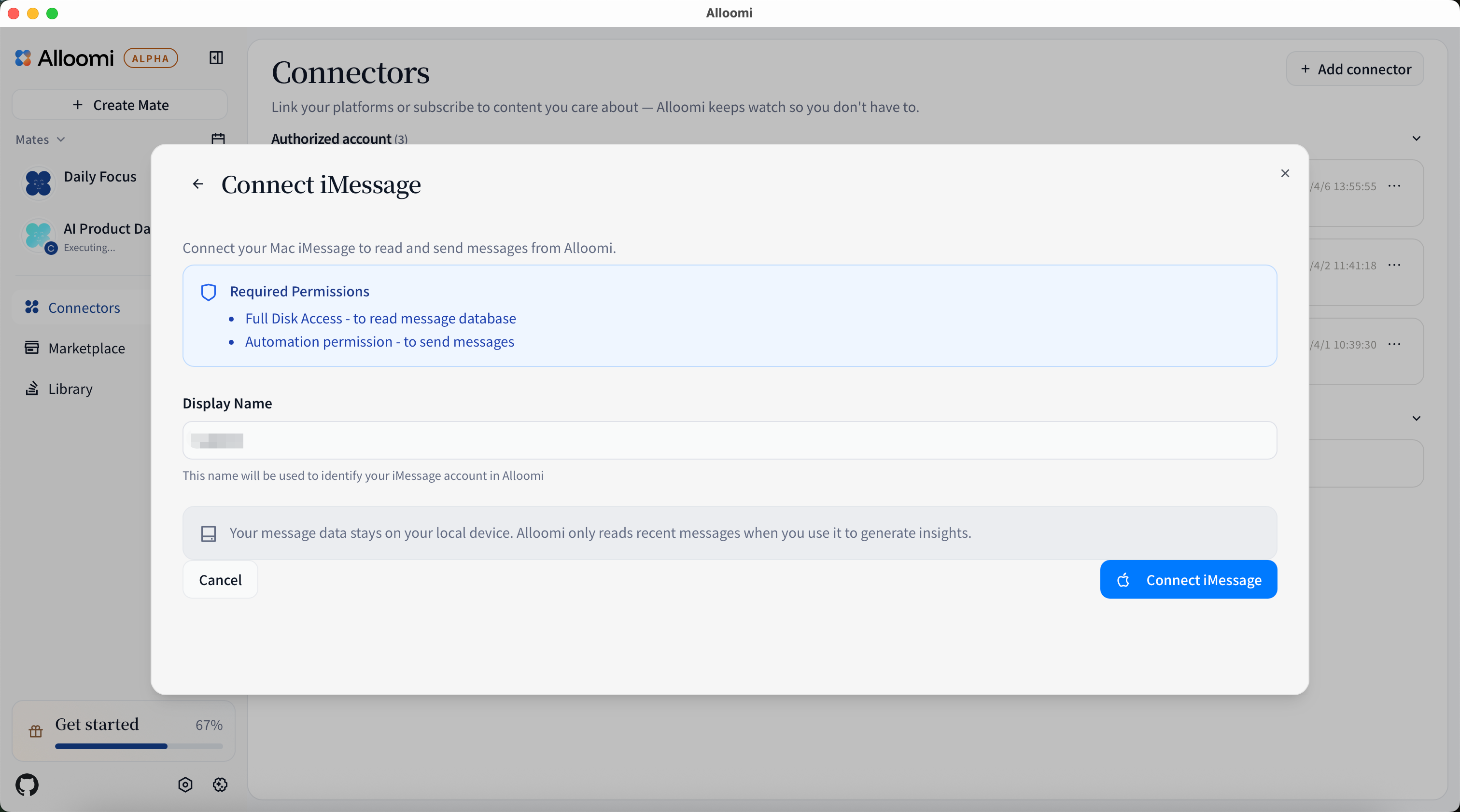Close the Connect iMessage dialog with X
The image size is (1460, 812).
pos(1285,173)
